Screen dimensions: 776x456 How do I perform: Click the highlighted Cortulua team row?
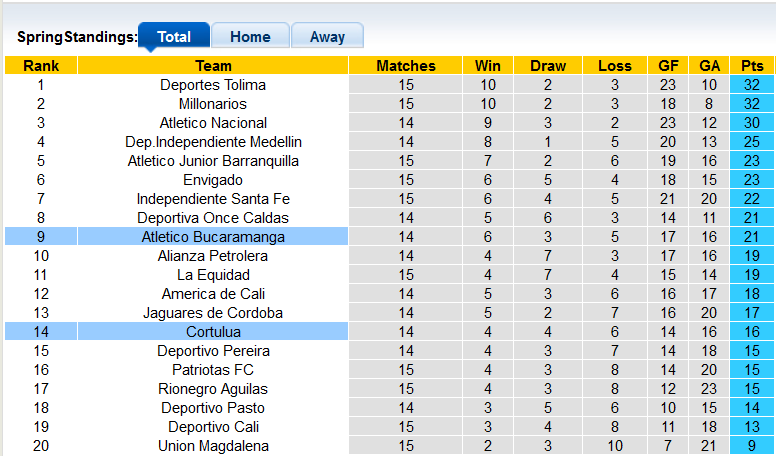coord(213,332)
